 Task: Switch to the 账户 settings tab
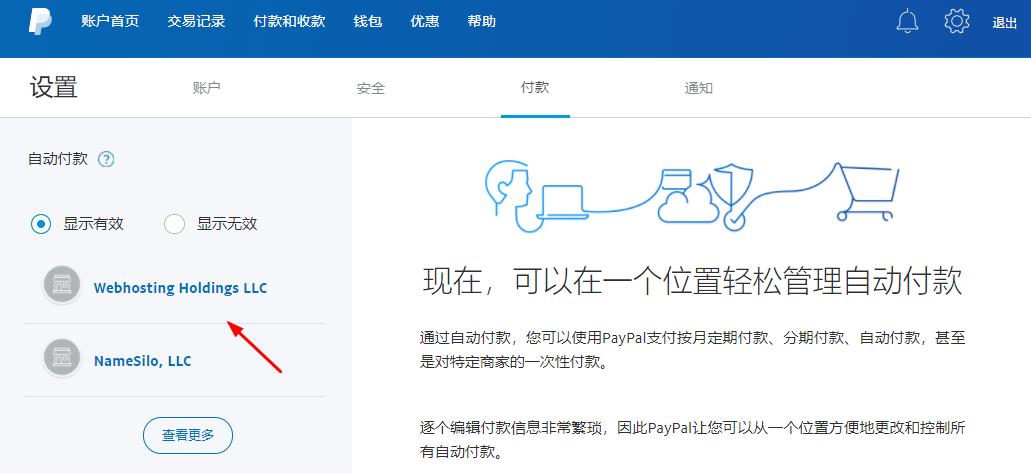pyautogui.click(x=206, y=88)
